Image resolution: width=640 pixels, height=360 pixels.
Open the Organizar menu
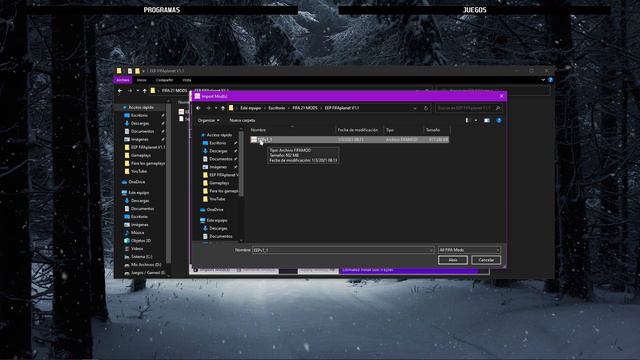(208, 120)
